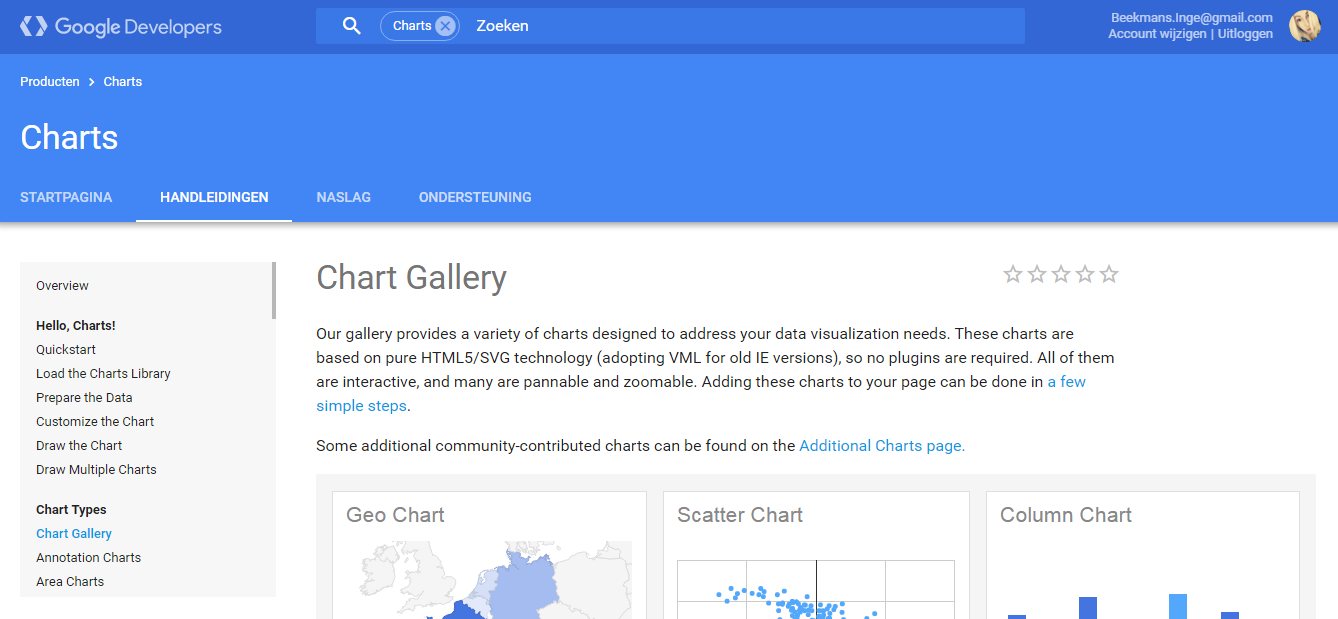Click the sidebar scrollbar handle
This screenshot has height=619, width=1338.
[x=274, y=290]
